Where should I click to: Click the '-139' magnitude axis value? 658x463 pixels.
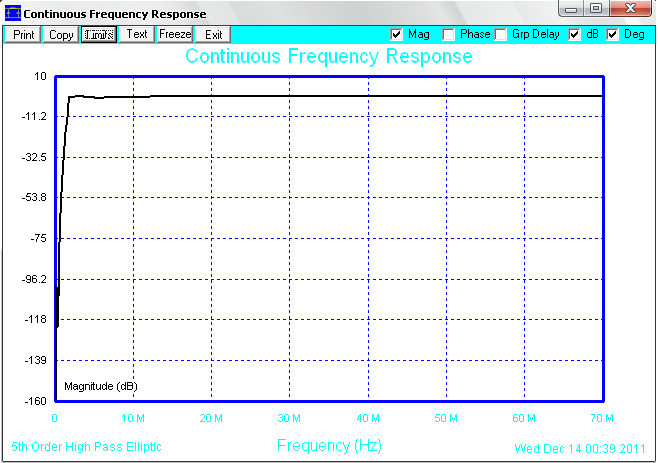36,360
